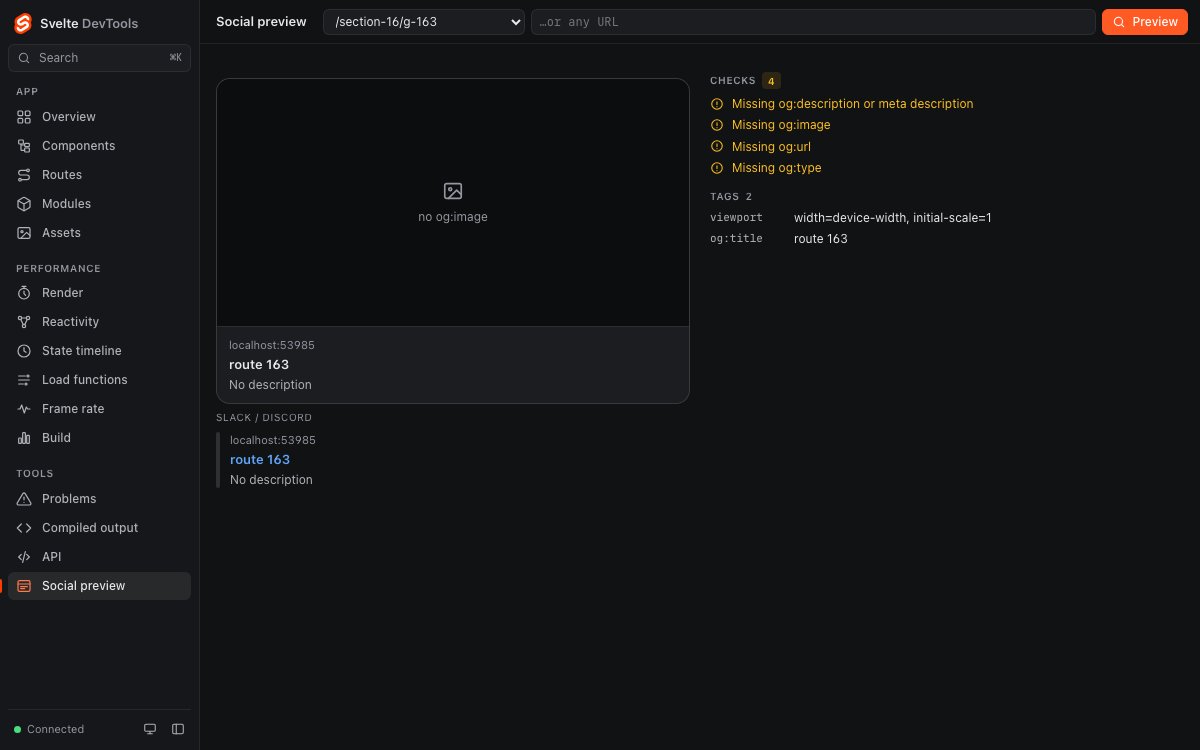Click the bold route 163 card title
This screenshot has width=1200, height=750.
(259, 365)
